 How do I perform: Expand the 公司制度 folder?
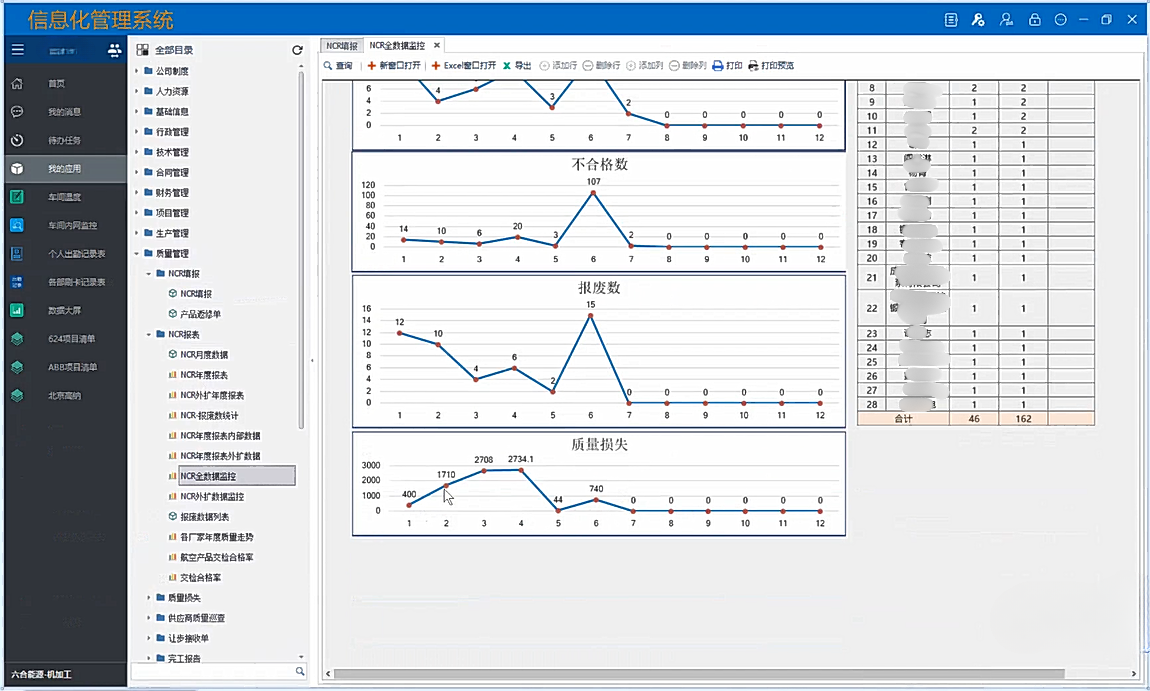click(x=137, y=71)
